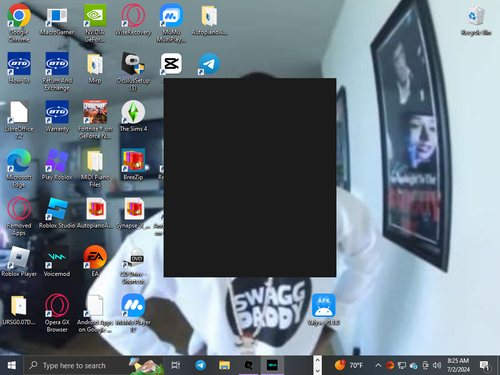
Task: Open Telegram from the taskbar
Action: tap(200, 365)
